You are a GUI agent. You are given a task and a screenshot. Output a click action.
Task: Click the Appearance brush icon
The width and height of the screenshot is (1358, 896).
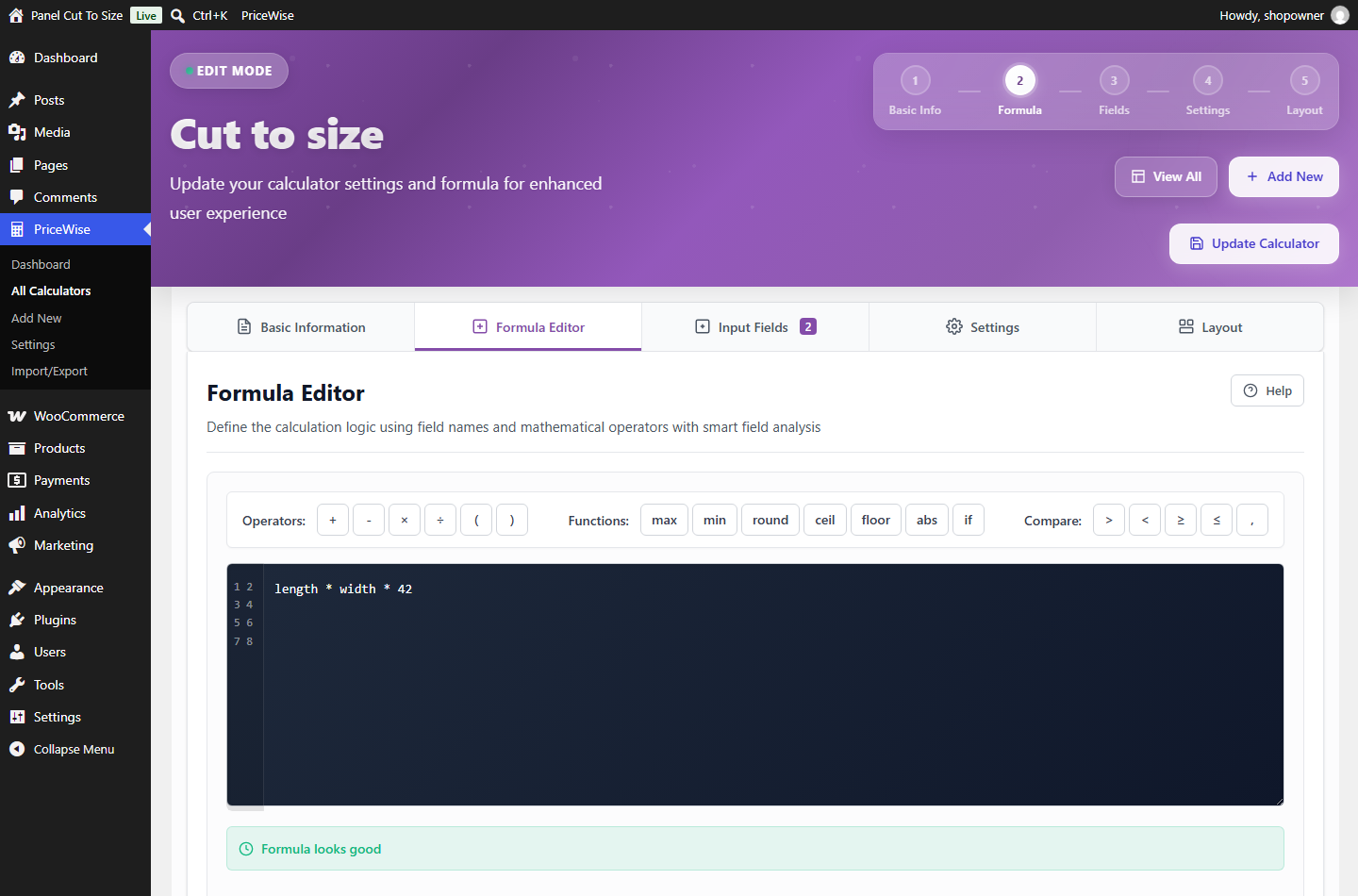(17, 588)
